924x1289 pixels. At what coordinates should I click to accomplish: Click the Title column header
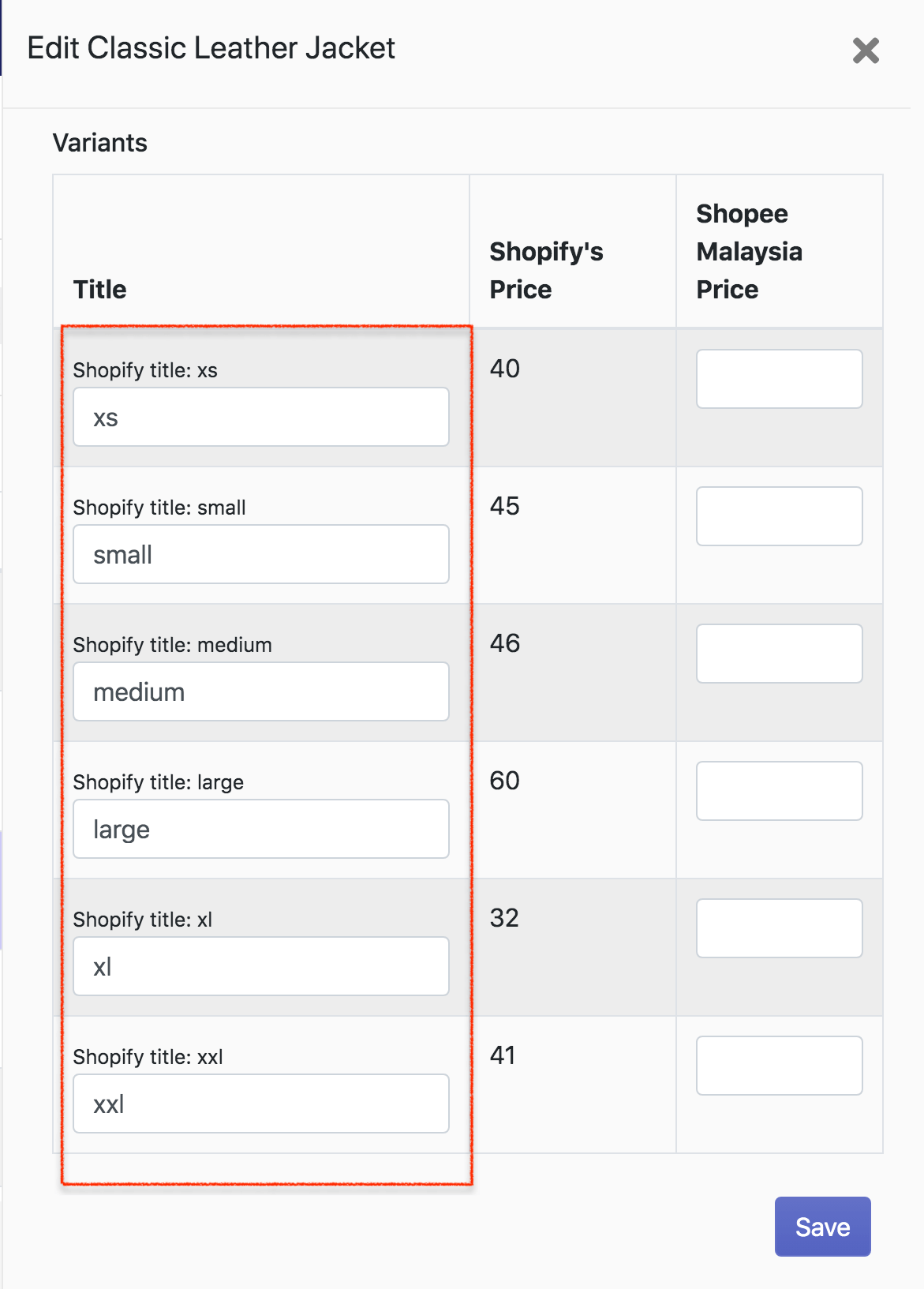pyautogui.click(x=100, y=290)
